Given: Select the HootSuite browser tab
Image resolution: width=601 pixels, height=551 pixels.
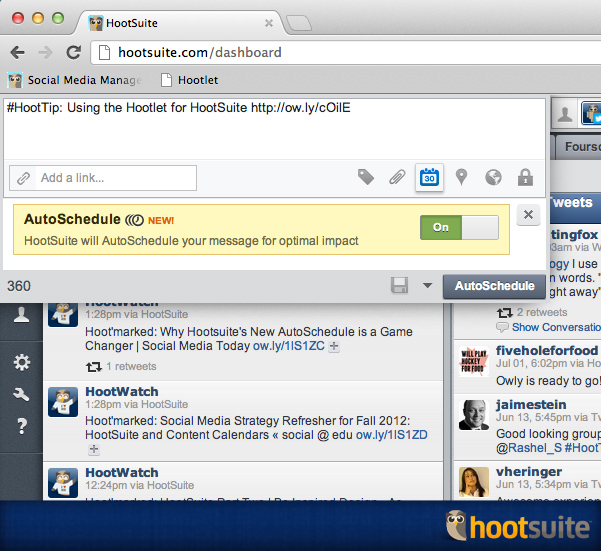Looking at the screenshot, I should coord(180,23).
